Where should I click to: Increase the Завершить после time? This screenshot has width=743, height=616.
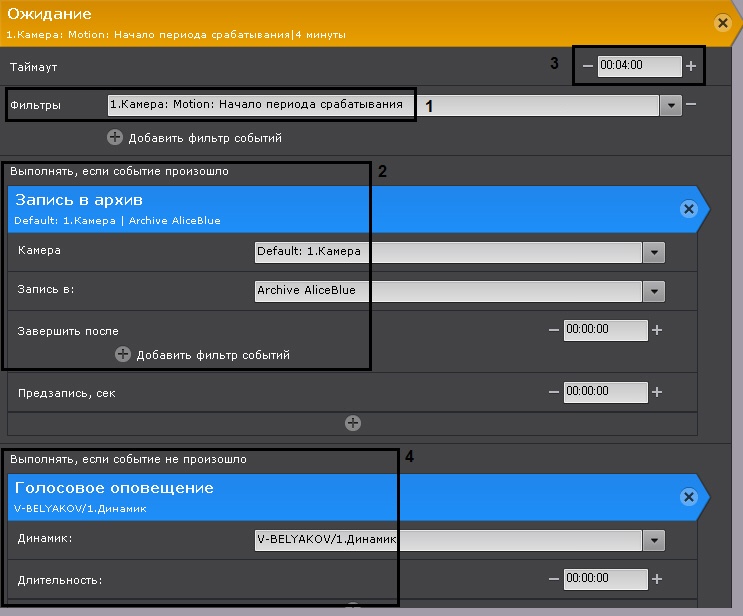[x=657, y=330]
